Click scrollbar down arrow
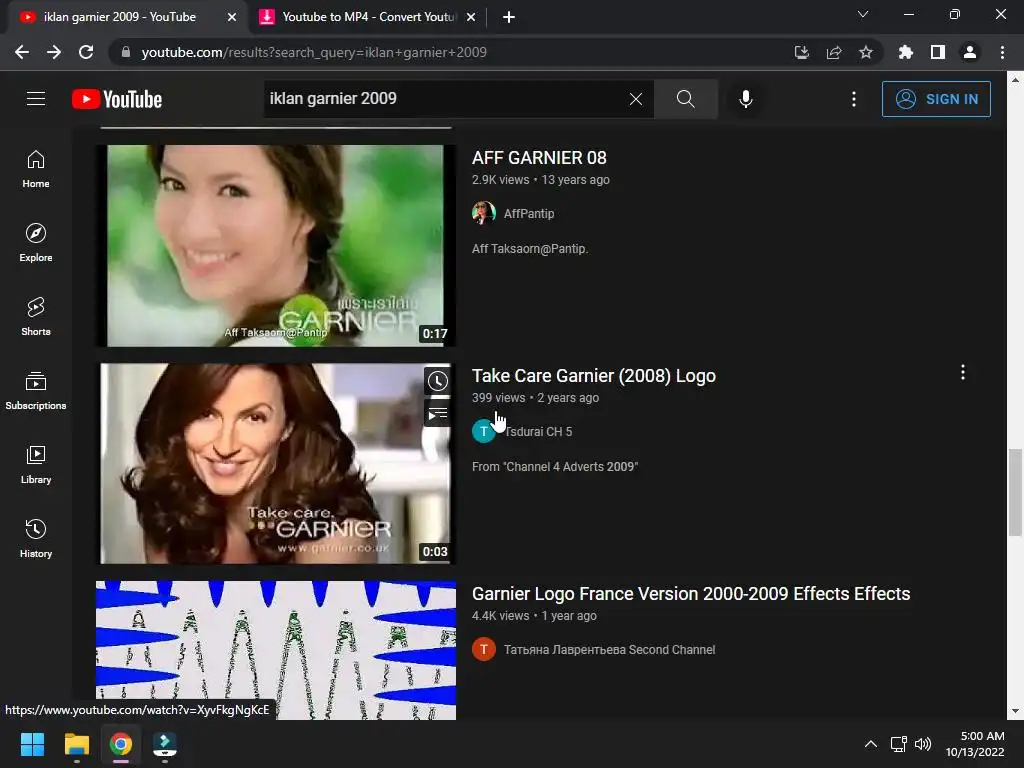 click(1015, 712)
